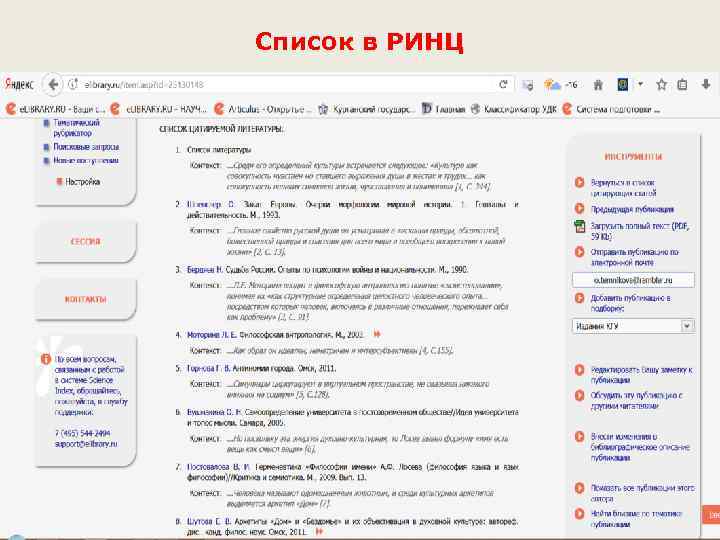The image size is (720, 540).
Task: Click the red arrow icon after reference 4
Action: tap(377, 334)
